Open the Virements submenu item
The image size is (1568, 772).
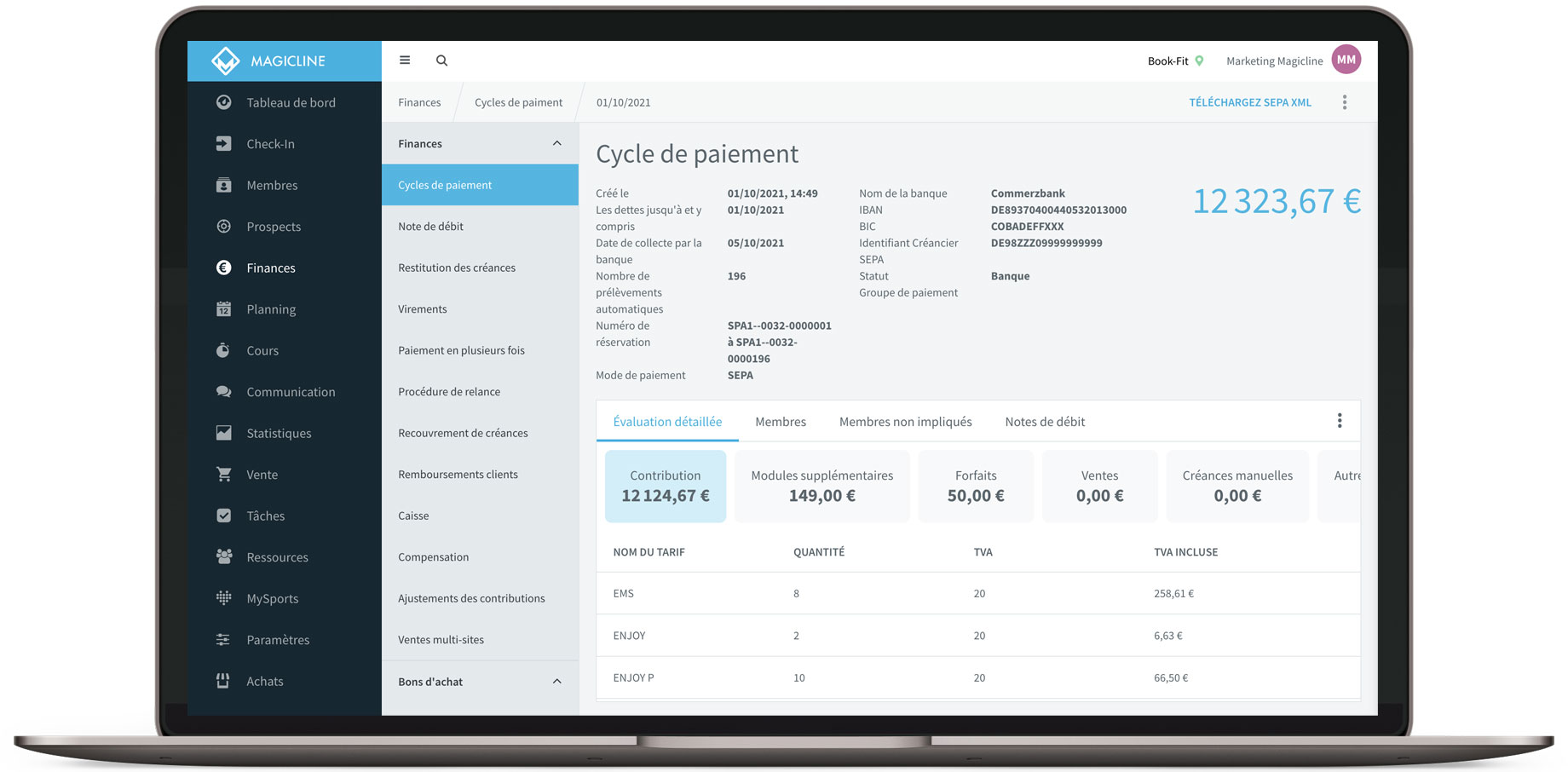[480, 309]
